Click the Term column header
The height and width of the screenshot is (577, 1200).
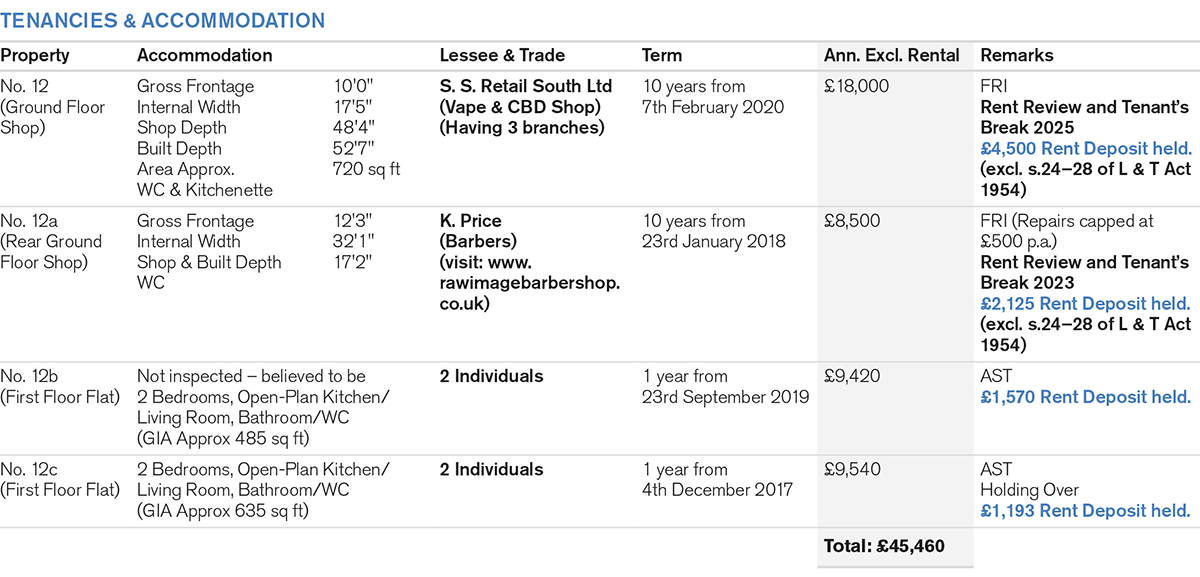point(662,56)
